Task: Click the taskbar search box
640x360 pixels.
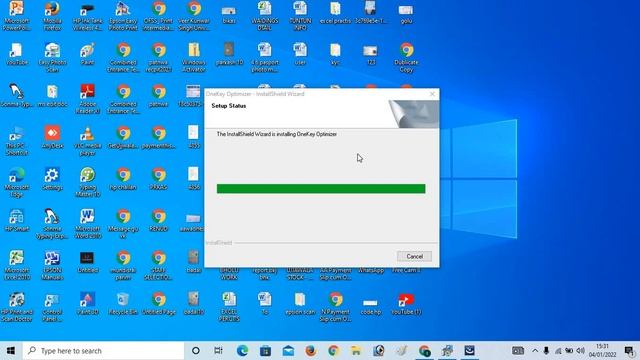Action: pos(103,351)
